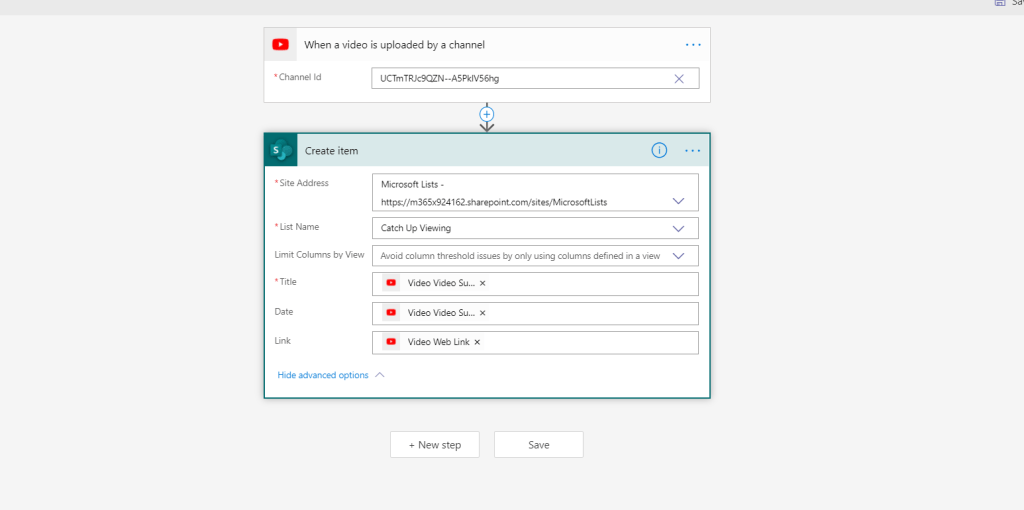The image size is (1024, 510).
Task: Expand the List Name dropdown
Action: (x=679, y=228)
